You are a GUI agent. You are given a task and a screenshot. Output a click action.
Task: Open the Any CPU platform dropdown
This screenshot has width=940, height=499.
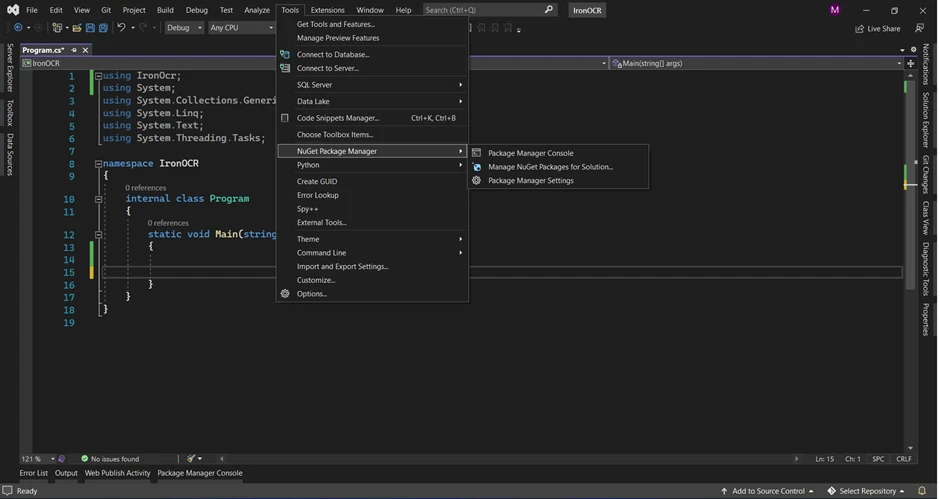click(x=241, y=28)
